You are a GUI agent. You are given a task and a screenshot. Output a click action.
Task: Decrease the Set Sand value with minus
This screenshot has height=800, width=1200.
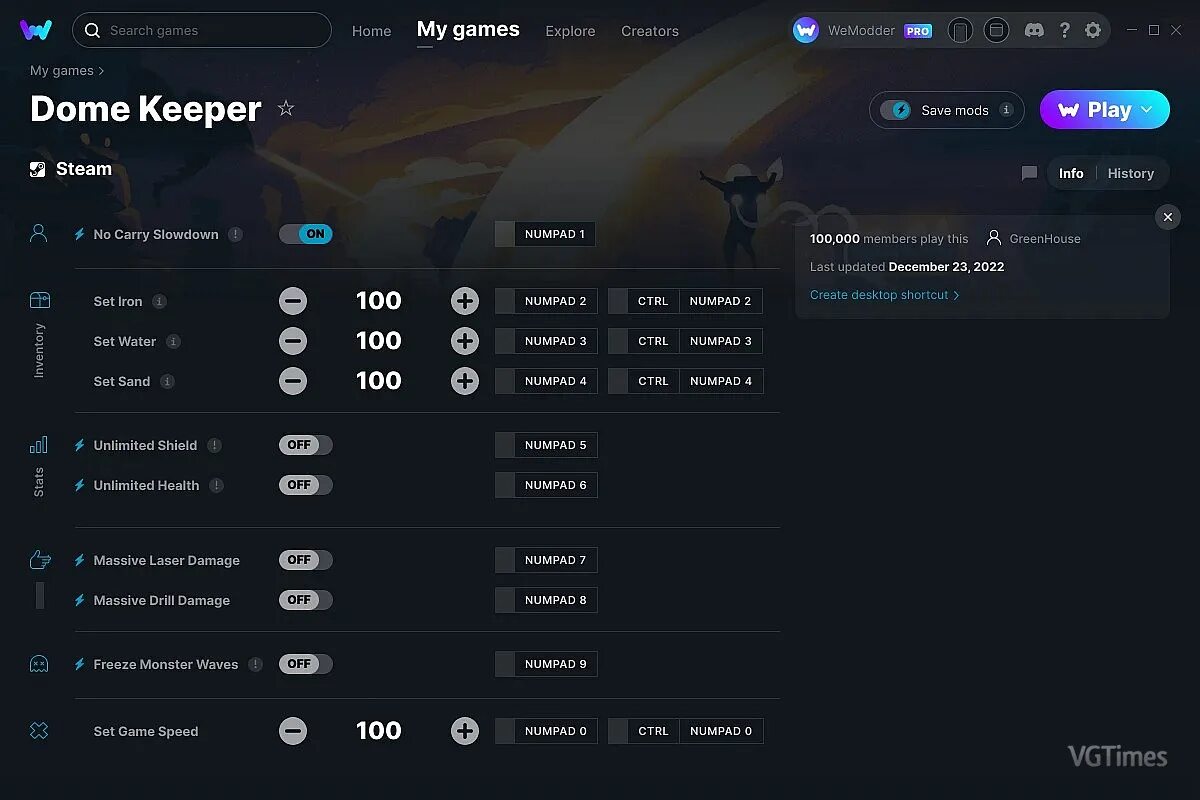[293, 381]
